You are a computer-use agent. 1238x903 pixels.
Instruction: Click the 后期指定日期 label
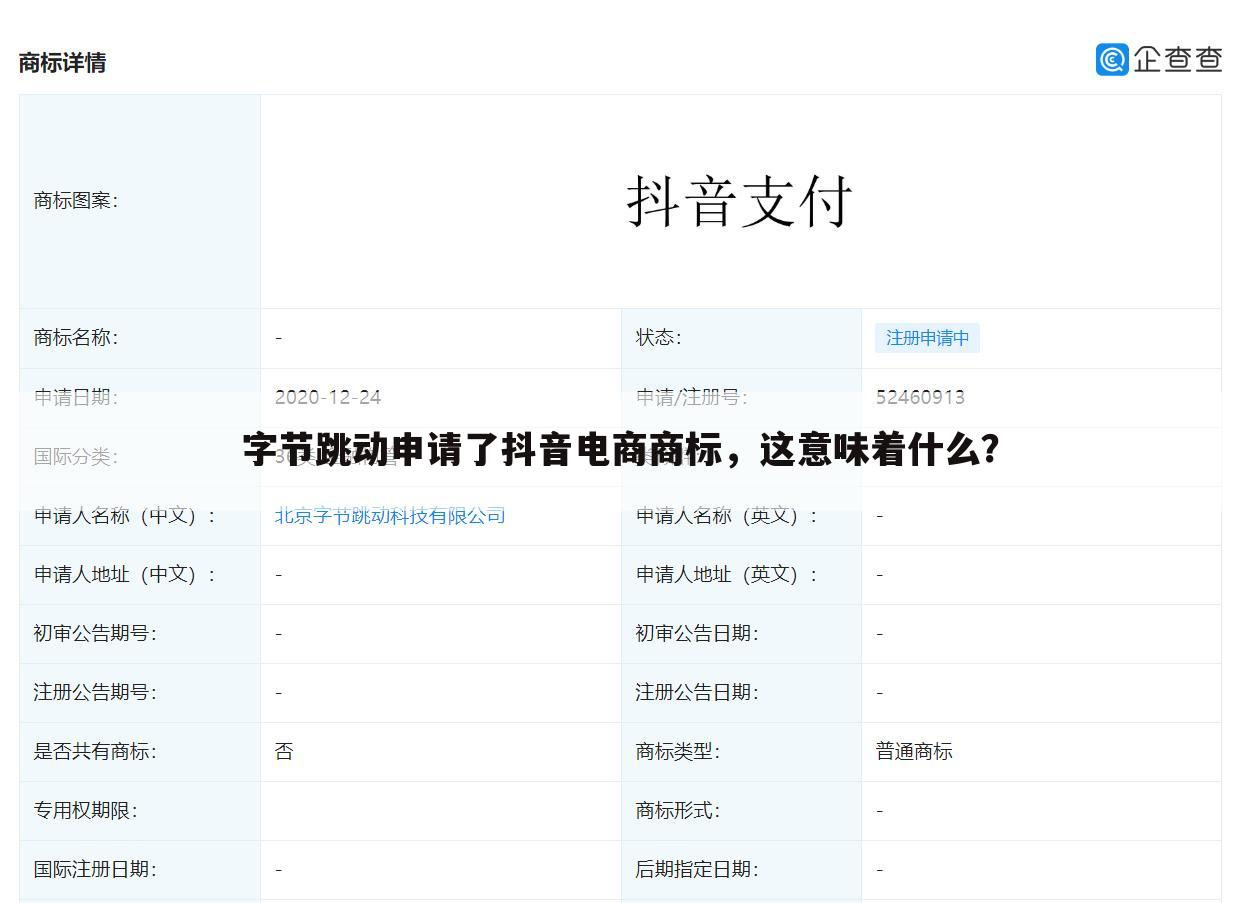(x=697, y=870)
